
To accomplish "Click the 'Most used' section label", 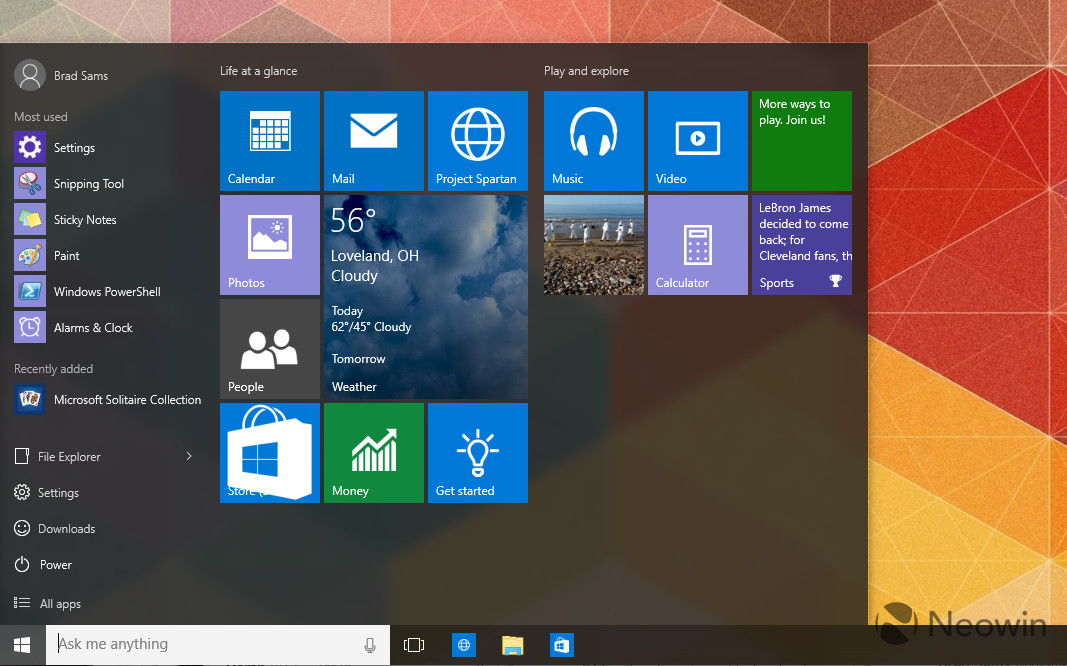I will (41, 117).
